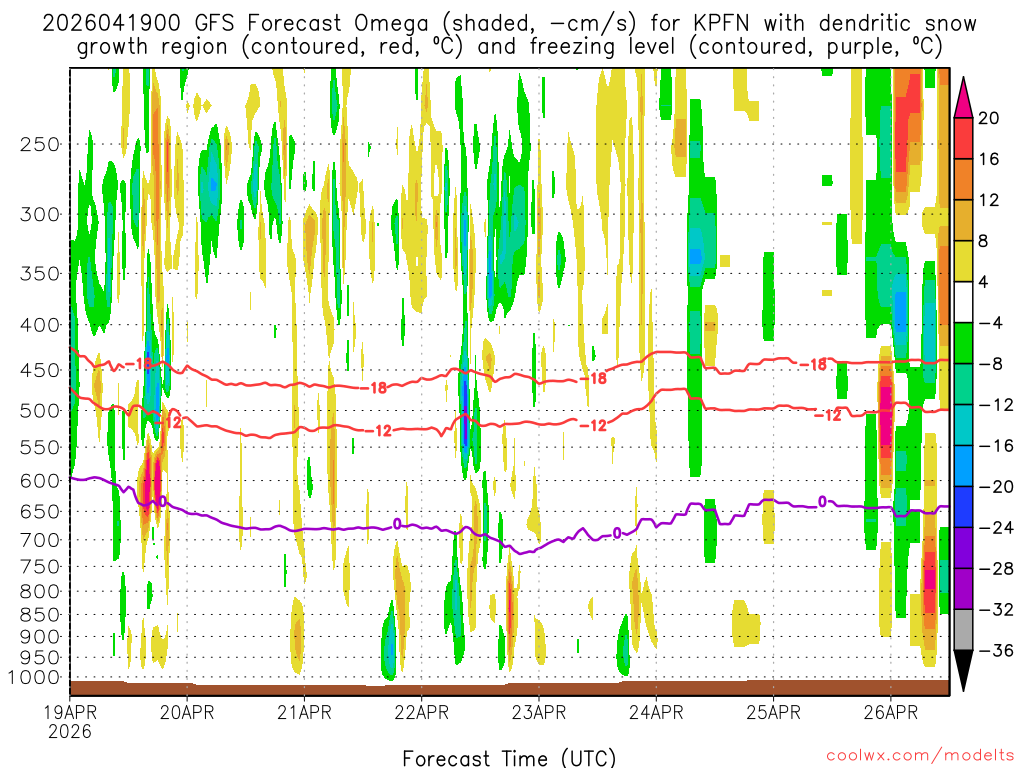Select the 26APR date on the time axis

tap(891, 713)
